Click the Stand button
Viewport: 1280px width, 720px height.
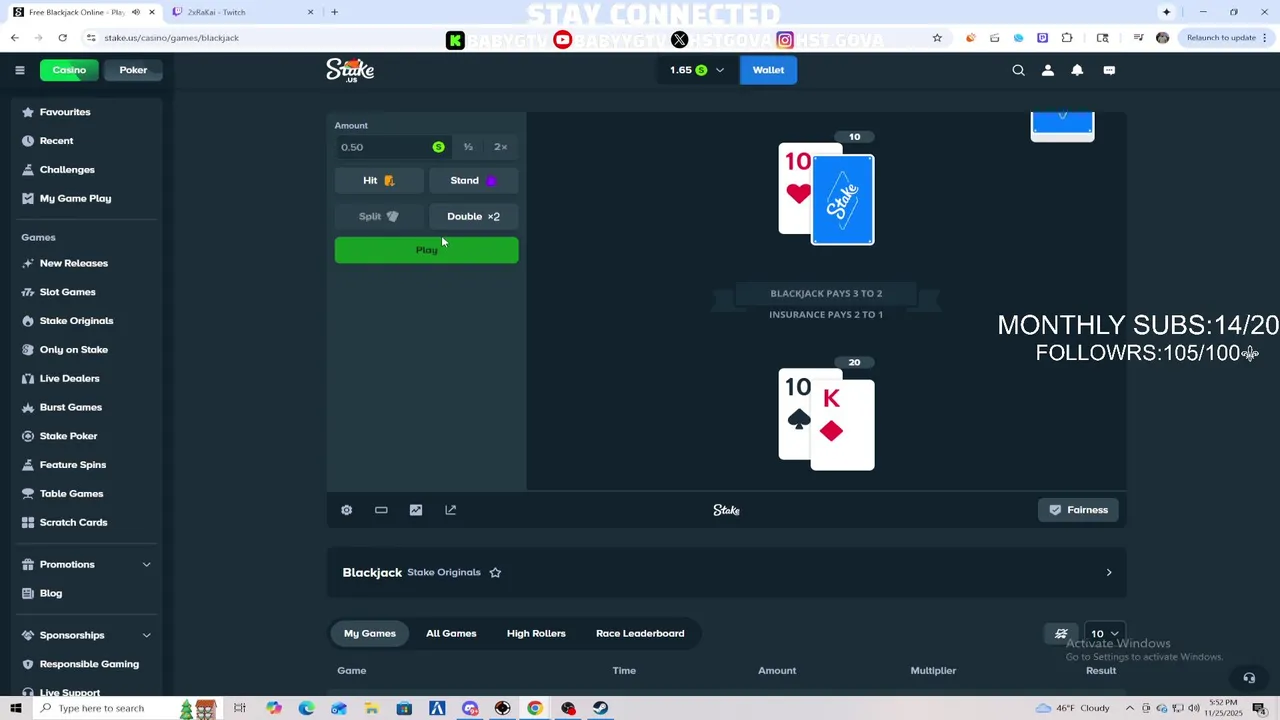[473, 181]
